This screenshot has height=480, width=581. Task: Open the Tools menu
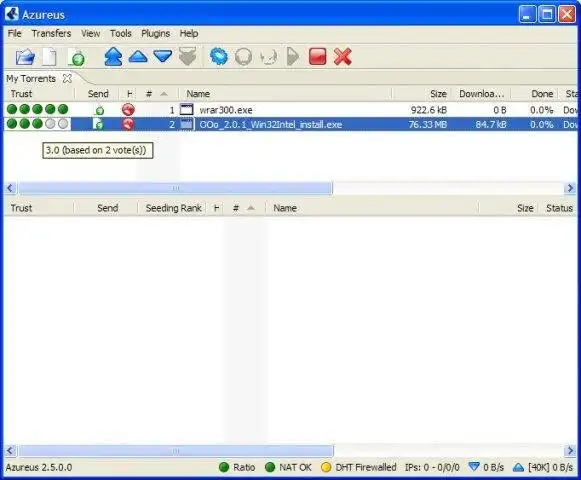coord(121,33)
